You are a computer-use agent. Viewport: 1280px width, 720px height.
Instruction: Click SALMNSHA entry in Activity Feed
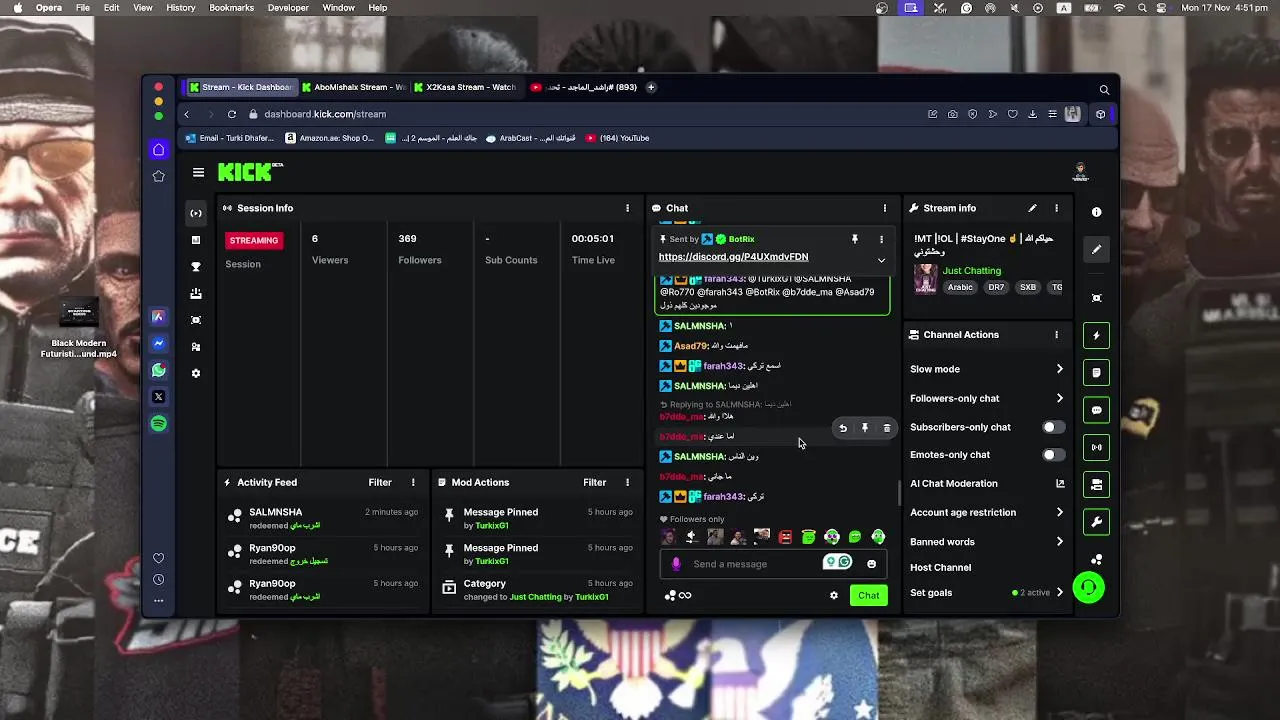[x=323, y=518]
